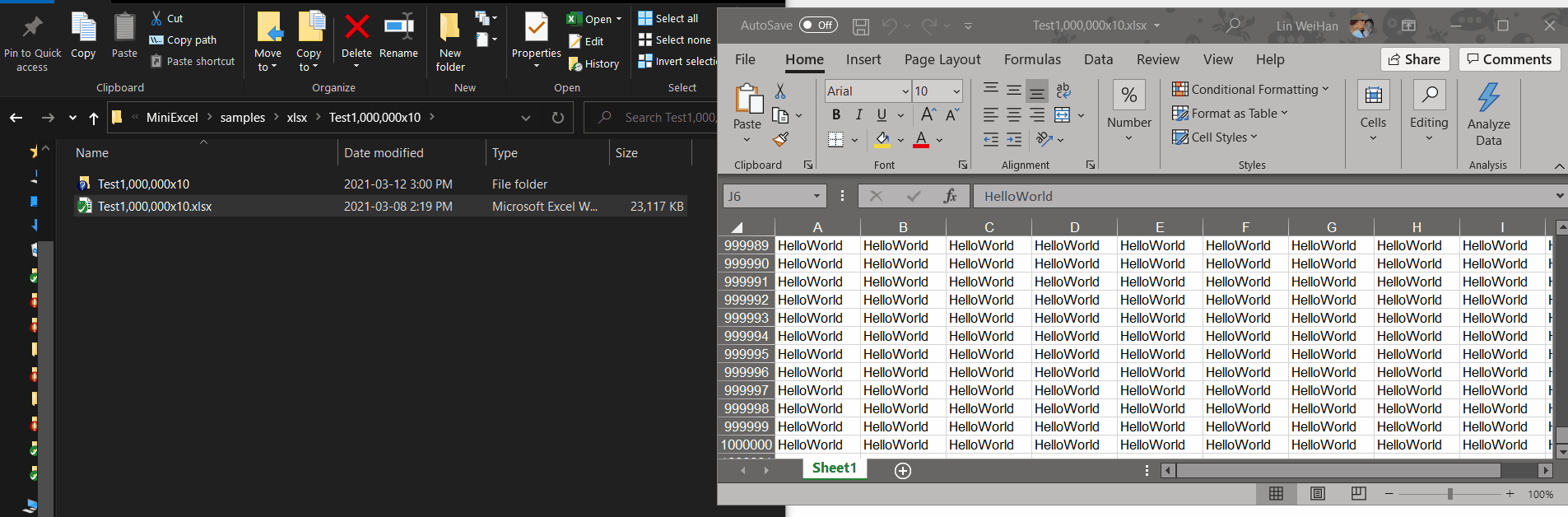The height and width of the screenshot is (517, 1568).
Task: Toggle AutoSave switch in Excel
Action: pos(818,26)
